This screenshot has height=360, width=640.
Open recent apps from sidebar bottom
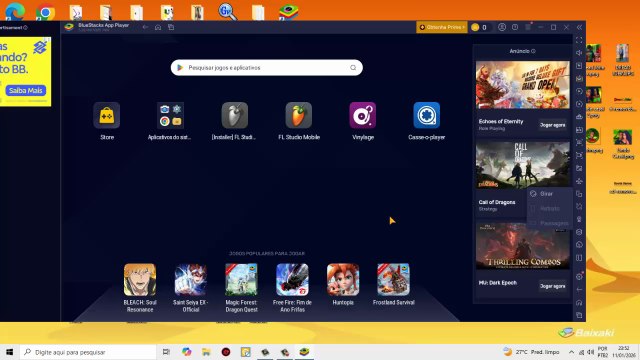tap(579, 315)
